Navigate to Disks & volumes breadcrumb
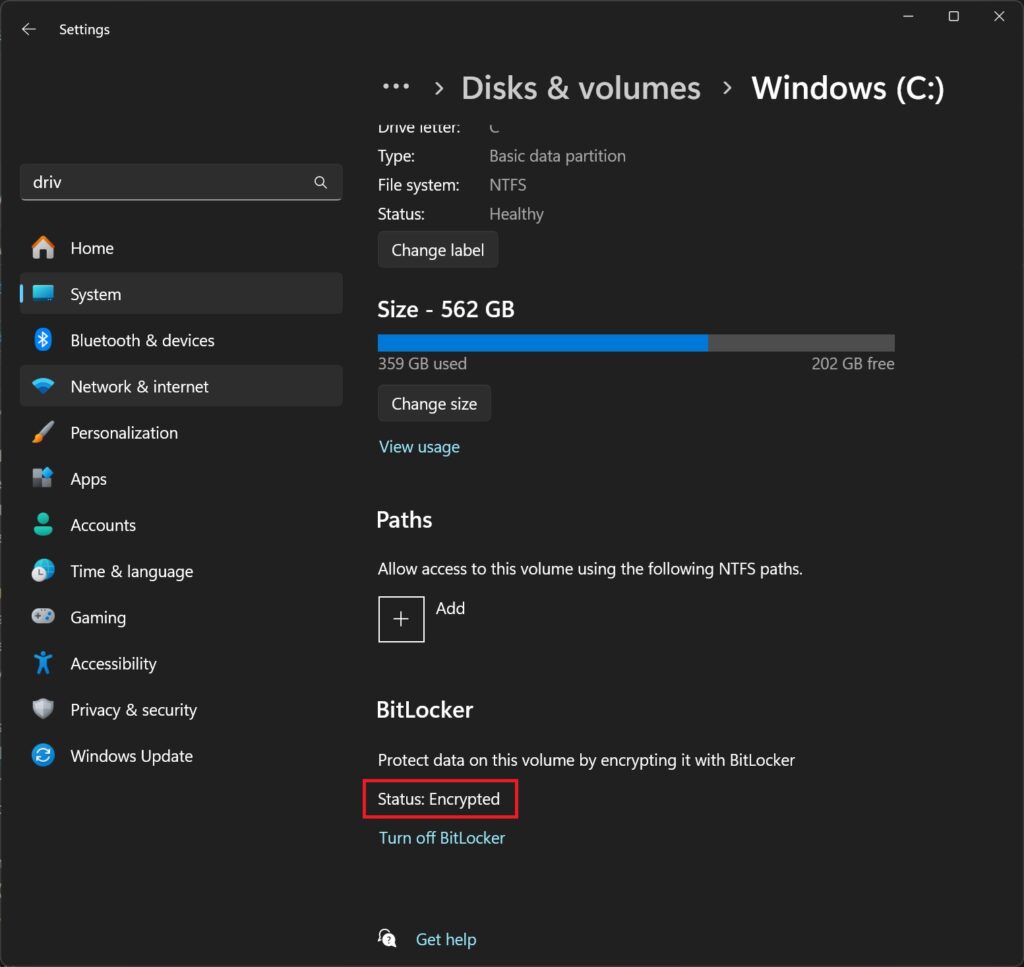 (x=580, y=88)
